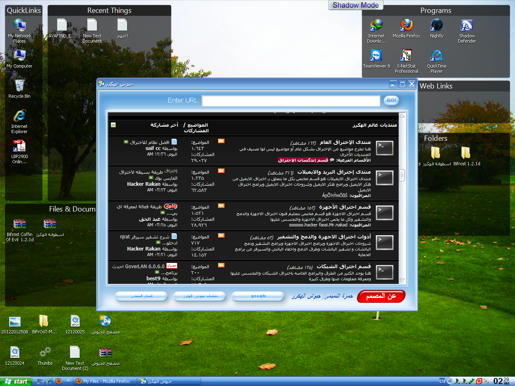Viewport: 515px width, 386px height.
Task: Open Nightly browser icon
Action: coord(436,28)
